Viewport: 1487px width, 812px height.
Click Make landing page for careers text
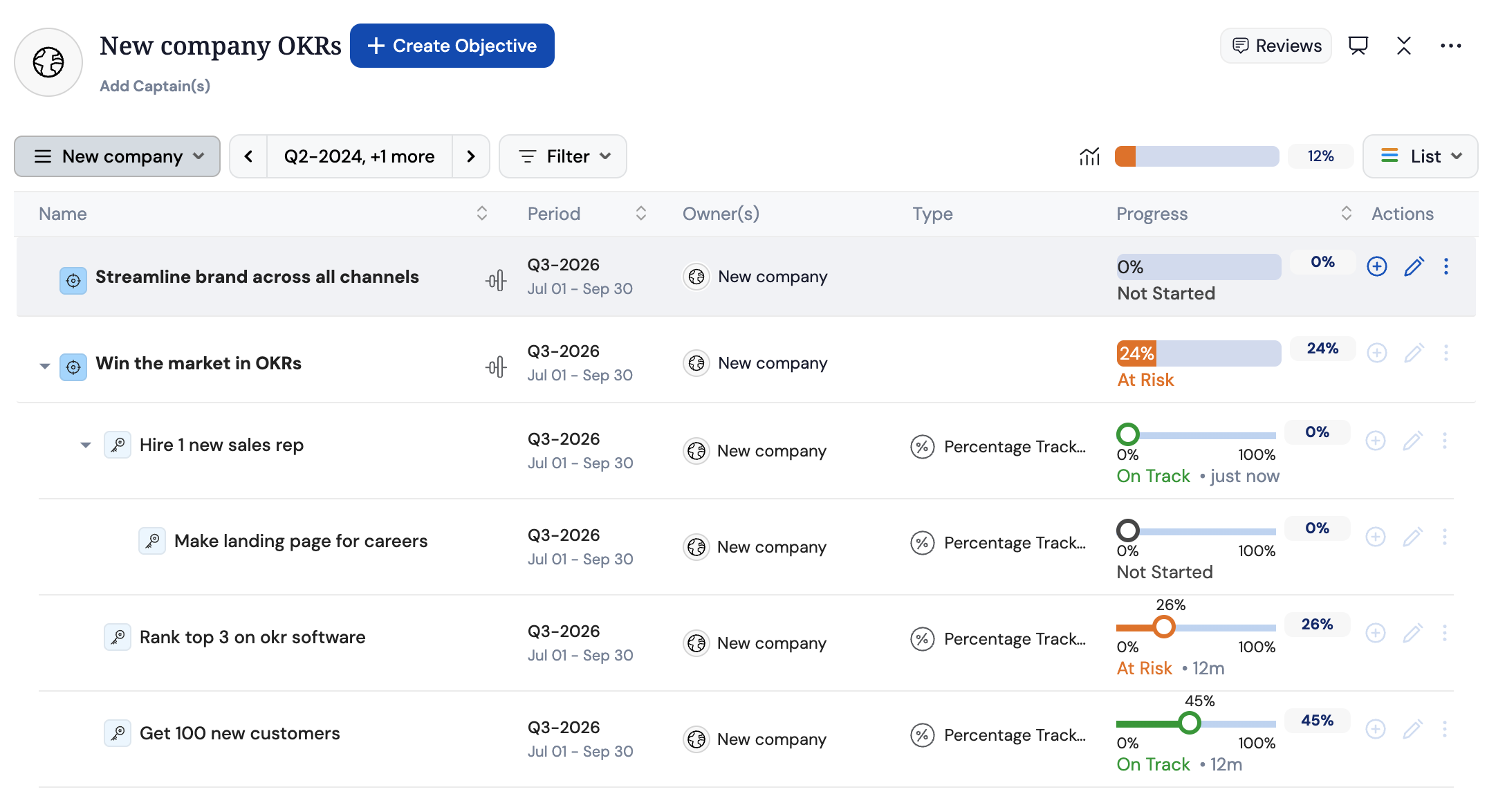point(301,541)
